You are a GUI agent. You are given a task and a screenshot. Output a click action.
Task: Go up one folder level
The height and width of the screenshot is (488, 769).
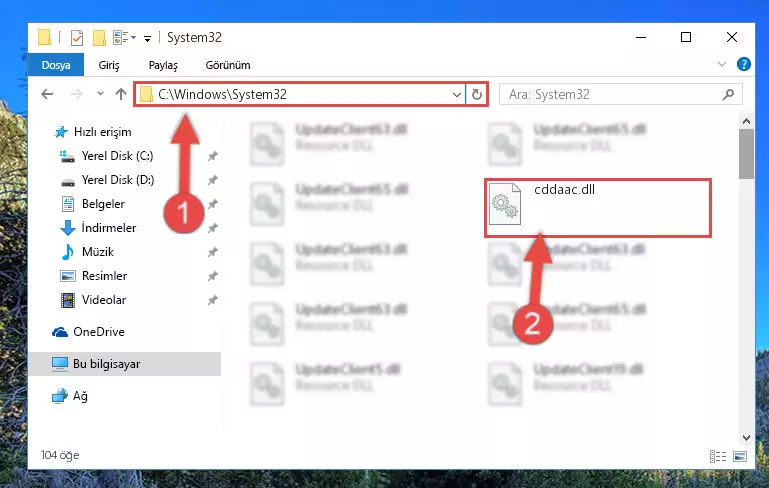121,94
